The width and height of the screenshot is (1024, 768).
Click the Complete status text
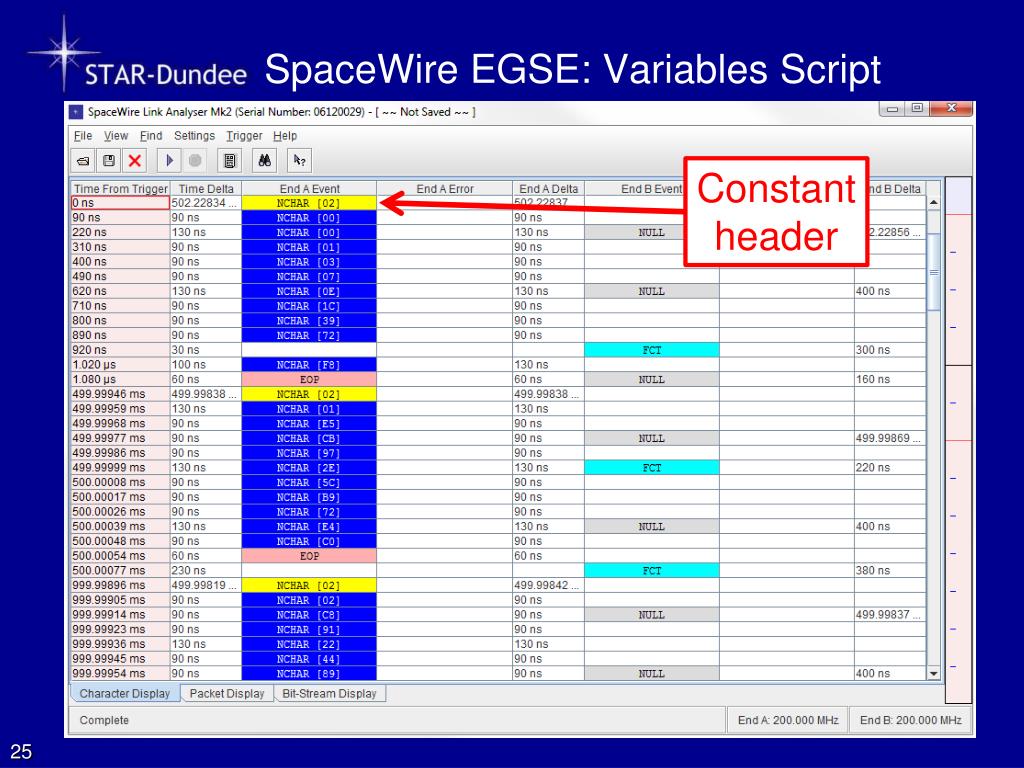(104, 720)
